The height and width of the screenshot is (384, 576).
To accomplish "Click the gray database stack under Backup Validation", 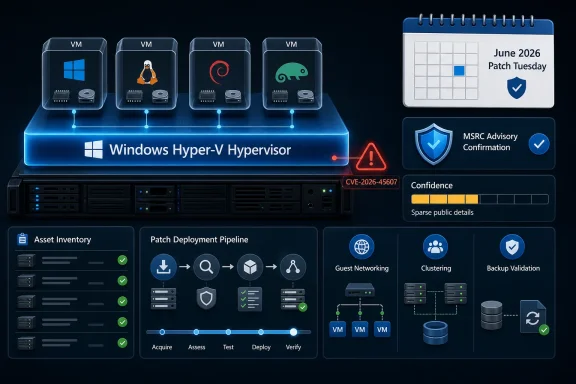I will 492,315.
